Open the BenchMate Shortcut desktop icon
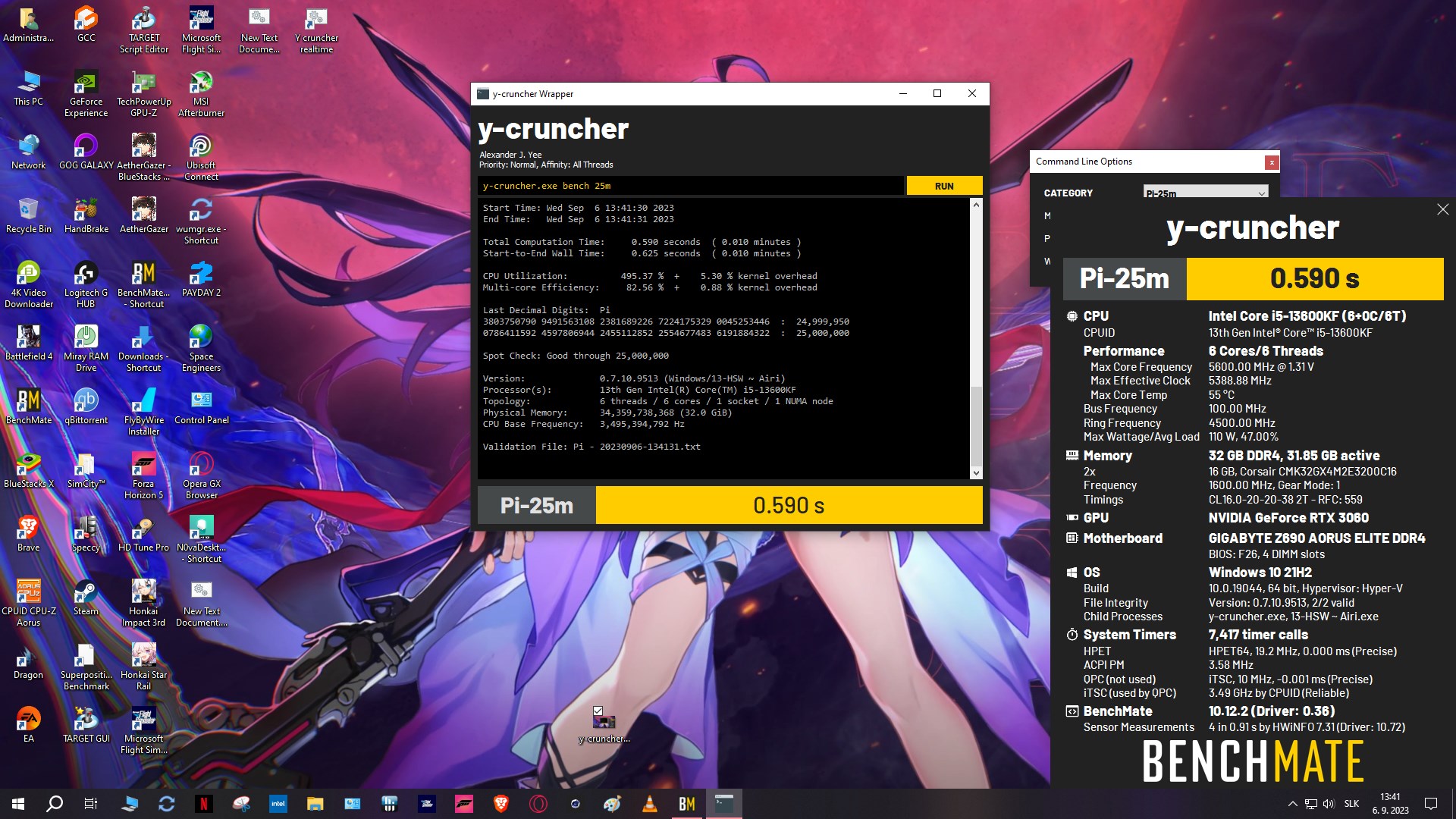1456x819 pixels. click(144, 285)
